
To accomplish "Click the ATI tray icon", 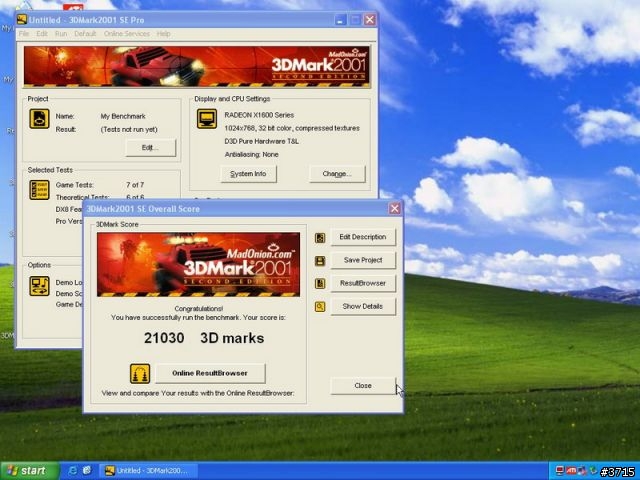I will (571, 471).
